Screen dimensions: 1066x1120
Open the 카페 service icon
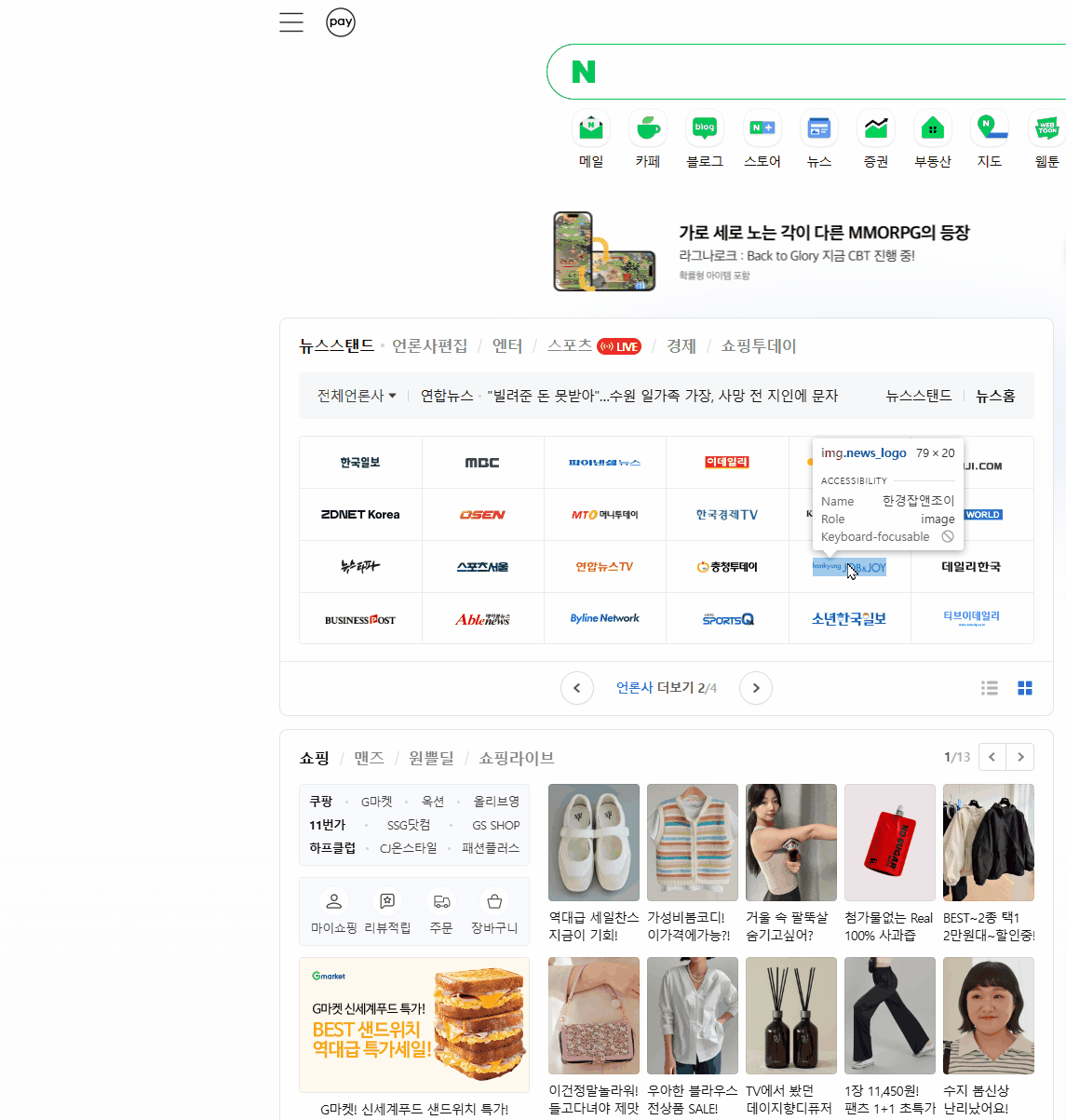pyautogui.click(x=648, y=128)
